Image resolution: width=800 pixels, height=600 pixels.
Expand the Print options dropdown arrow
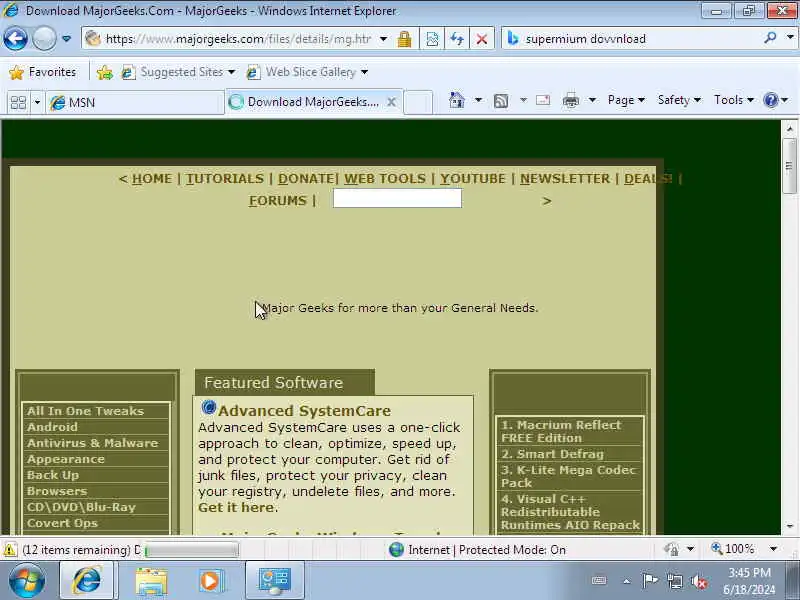tap(592, 100)
